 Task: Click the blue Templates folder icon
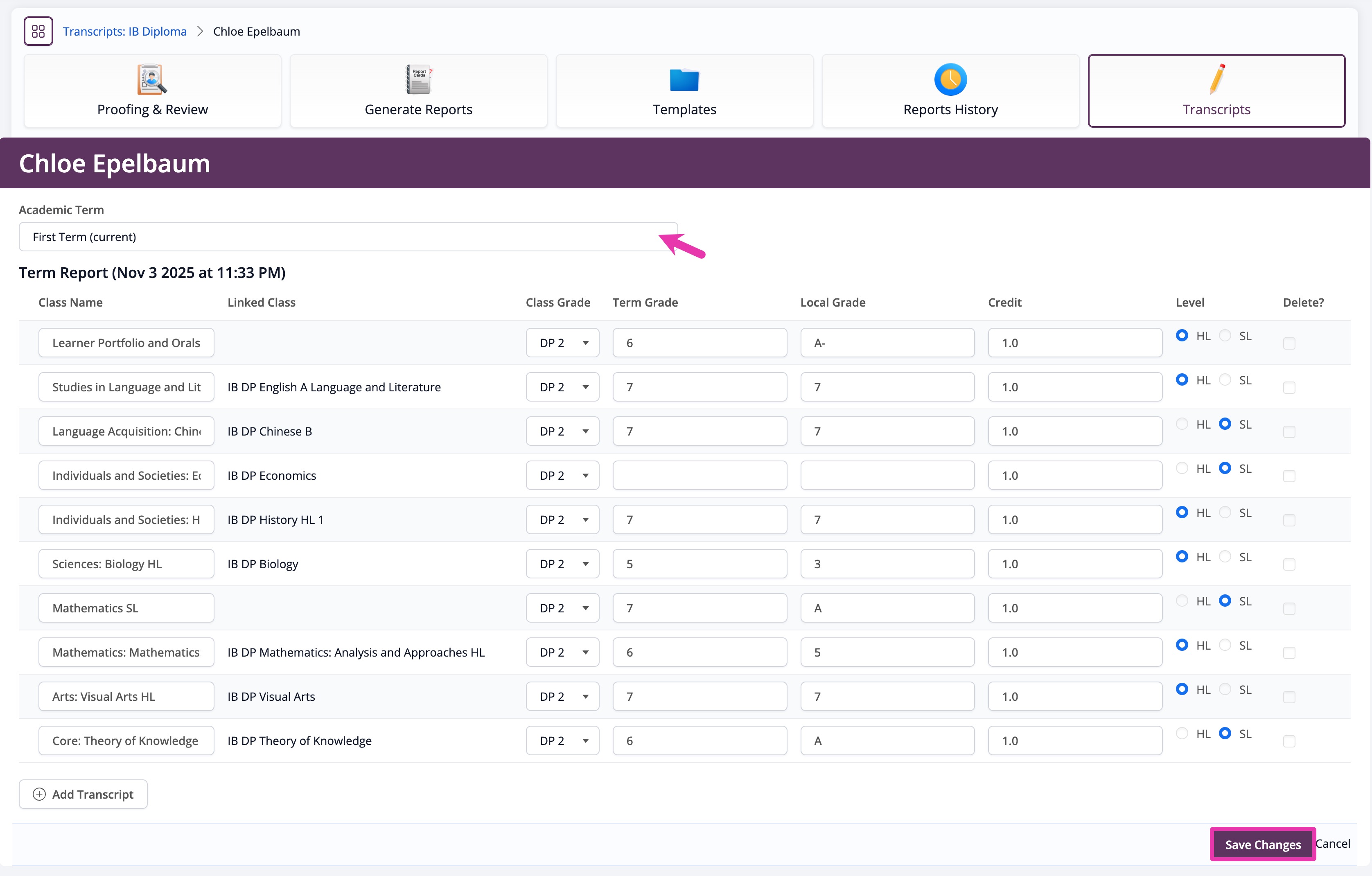(684, 80)
